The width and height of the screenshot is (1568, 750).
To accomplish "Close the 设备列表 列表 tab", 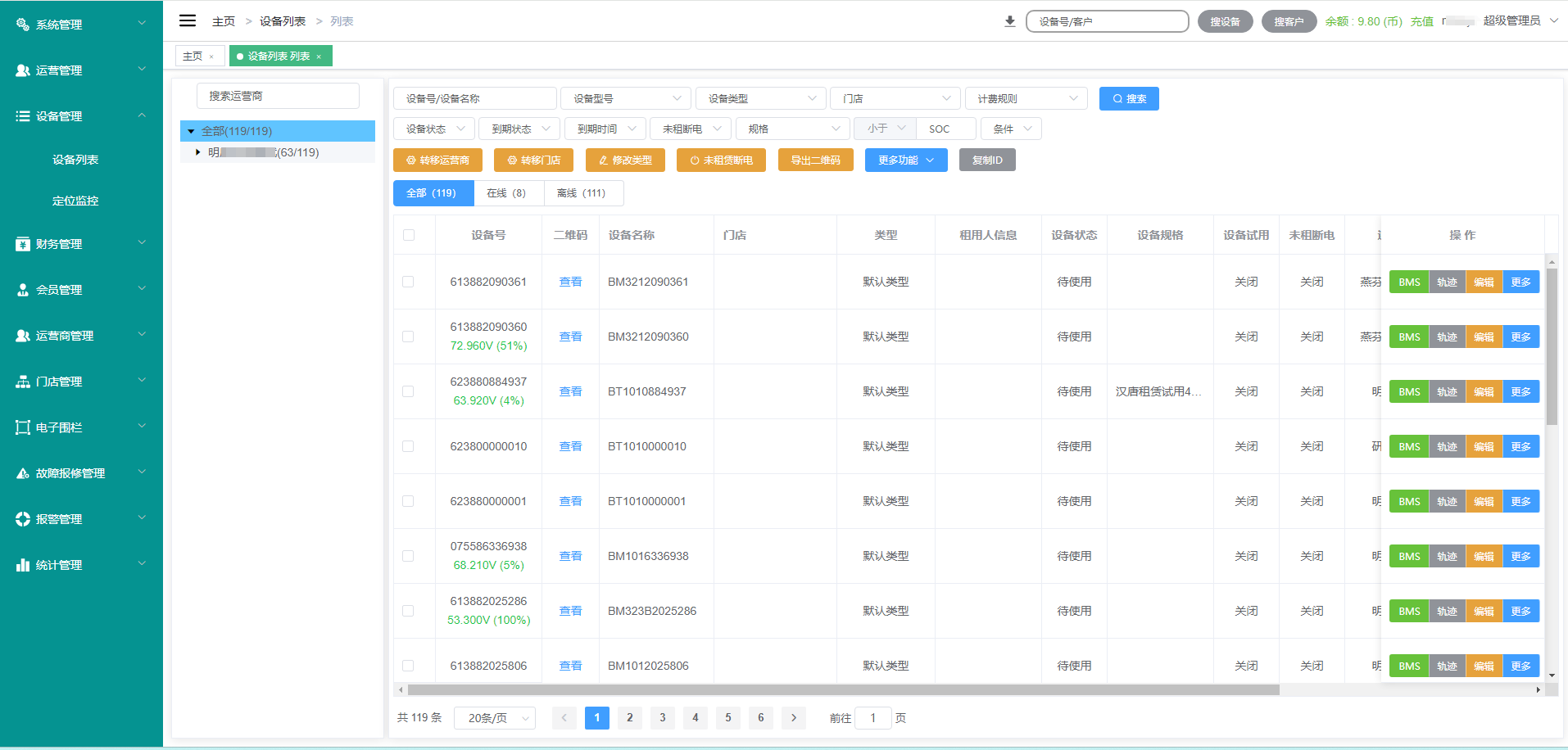I will point(319,56).
